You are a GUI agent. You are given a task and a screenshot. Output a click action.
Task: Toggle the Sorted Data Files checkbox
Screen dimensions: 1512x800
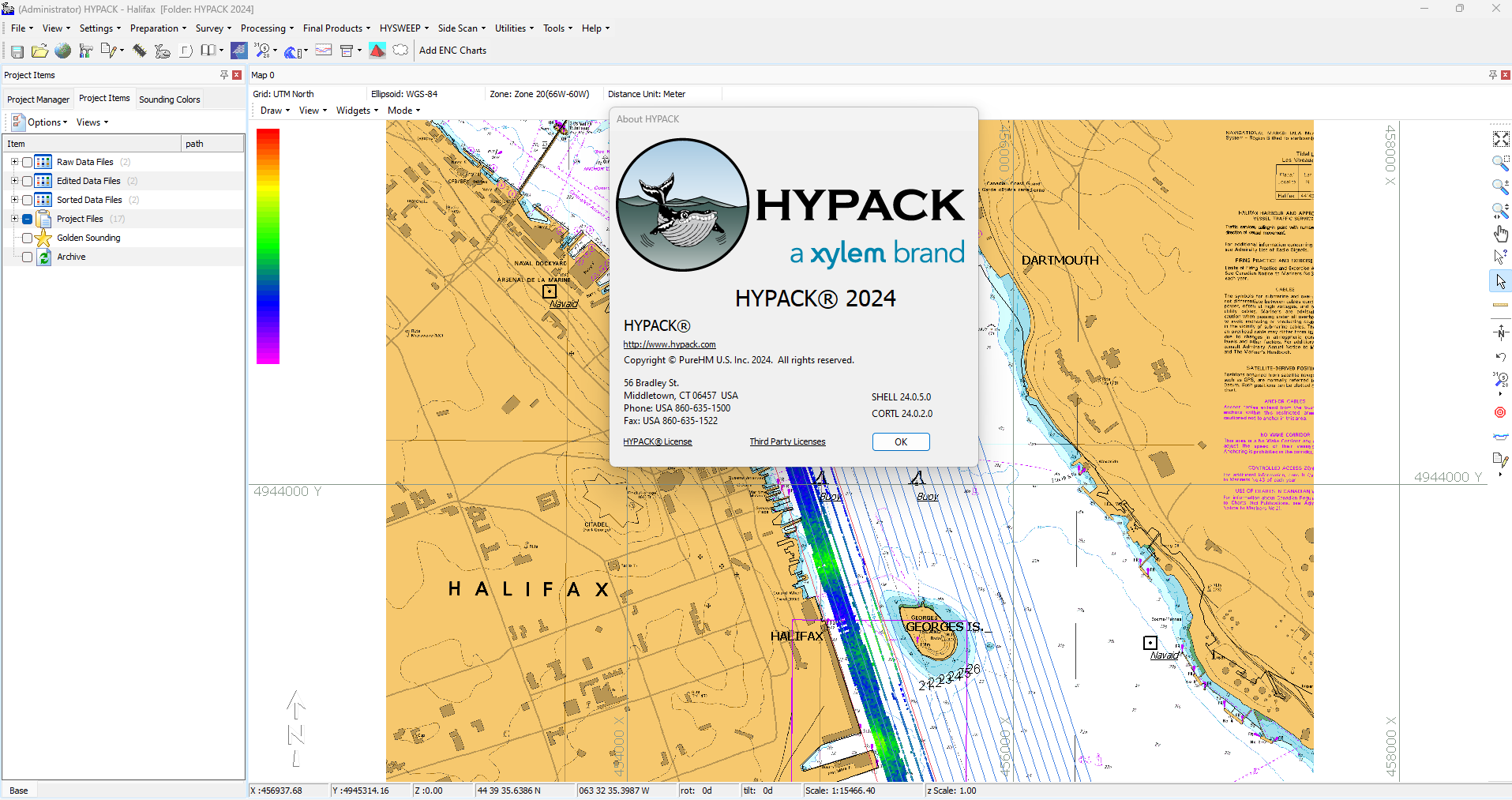[28, 200]
